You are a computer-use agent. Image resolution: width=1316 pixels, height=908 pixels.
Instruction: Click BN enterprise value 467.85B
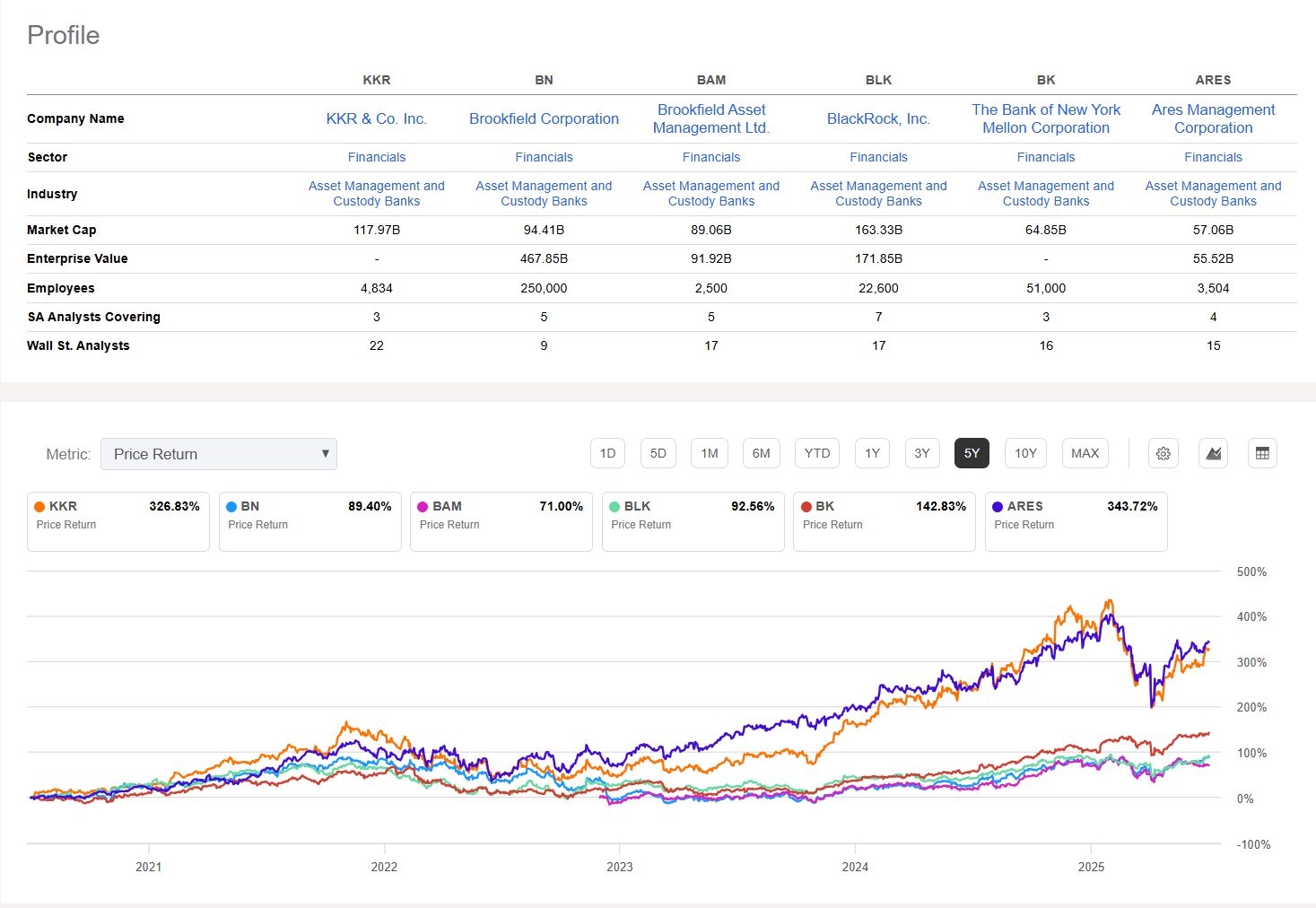click(544, 258)
